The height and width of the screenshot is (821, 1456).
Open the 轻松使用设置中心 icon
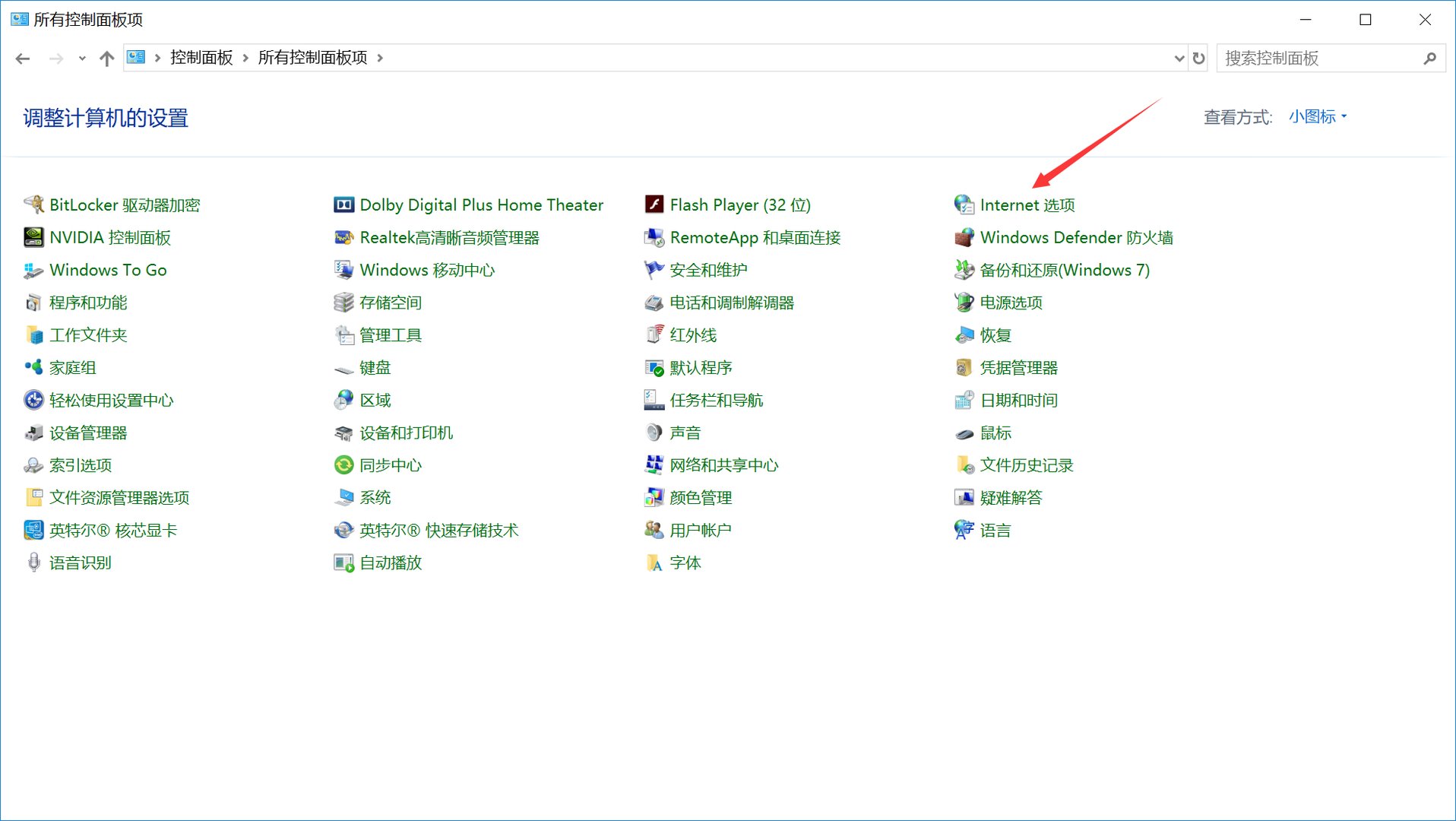[33, 401]
